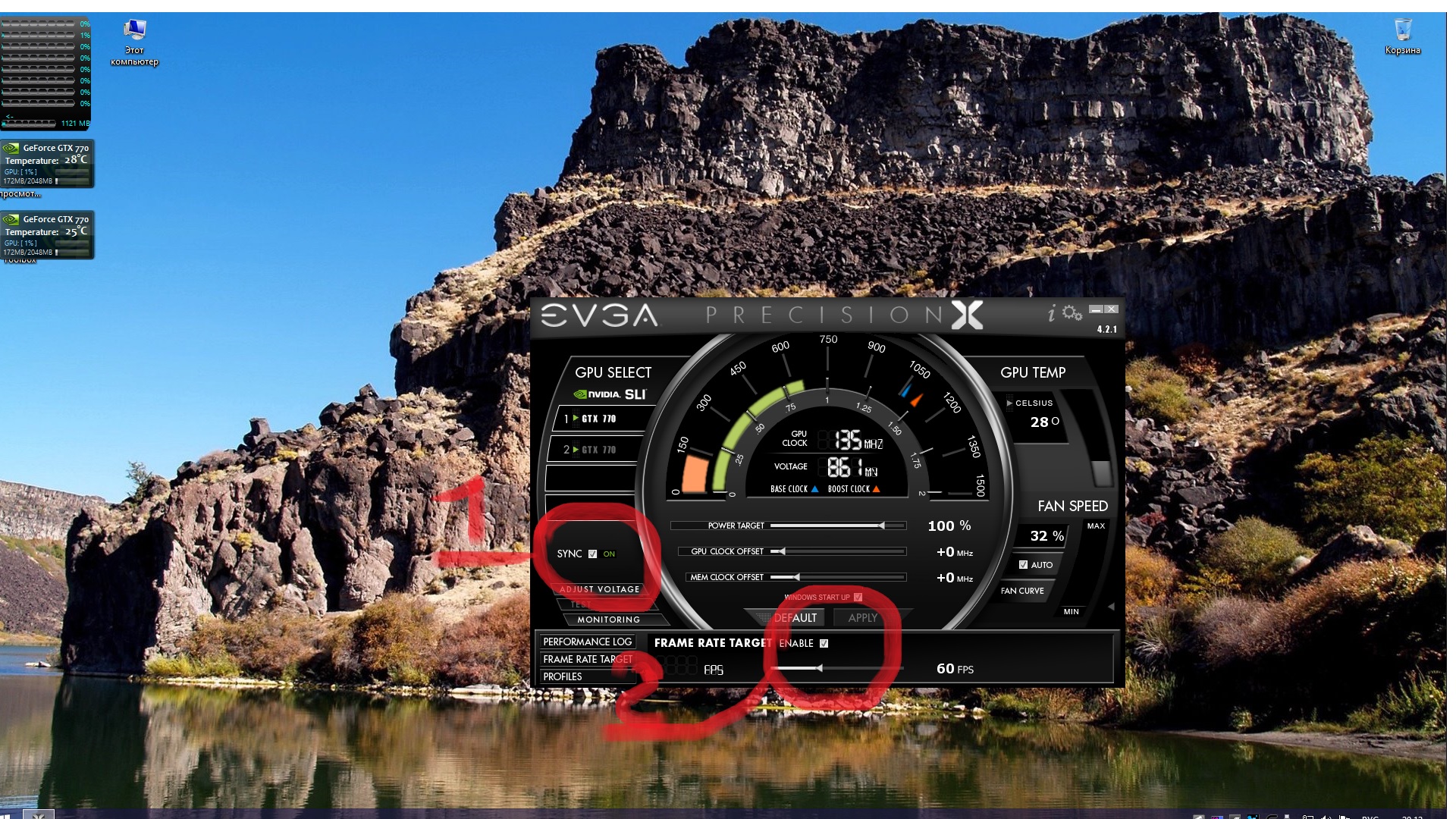Click the Mem Clock Offset slider

click(x=838, y=577)
